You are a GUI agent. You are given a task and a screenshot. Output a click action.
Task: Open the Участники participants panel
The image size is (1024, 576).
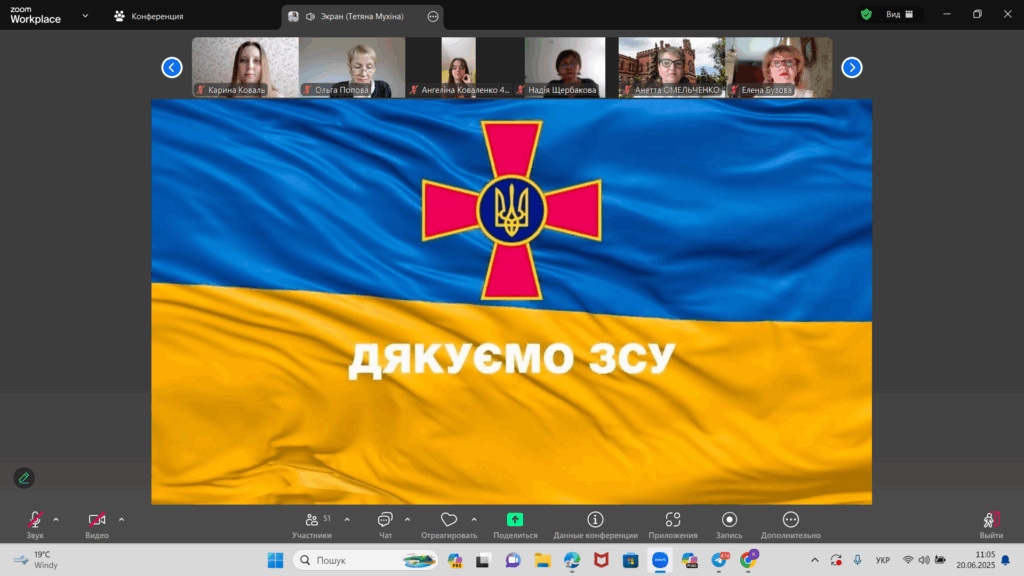(312, 524)
